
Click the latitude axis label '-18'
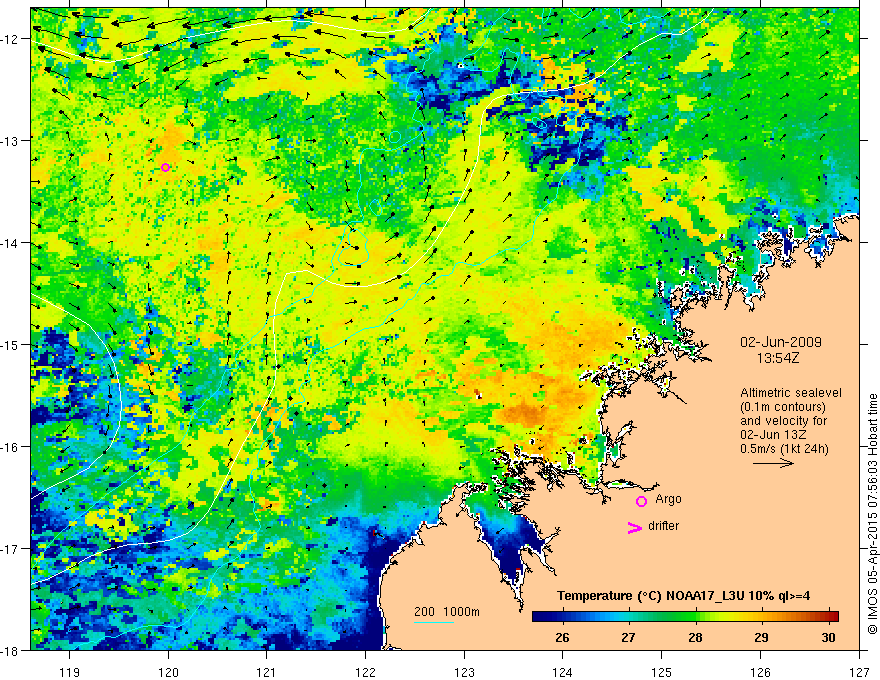tap(10, 650)
